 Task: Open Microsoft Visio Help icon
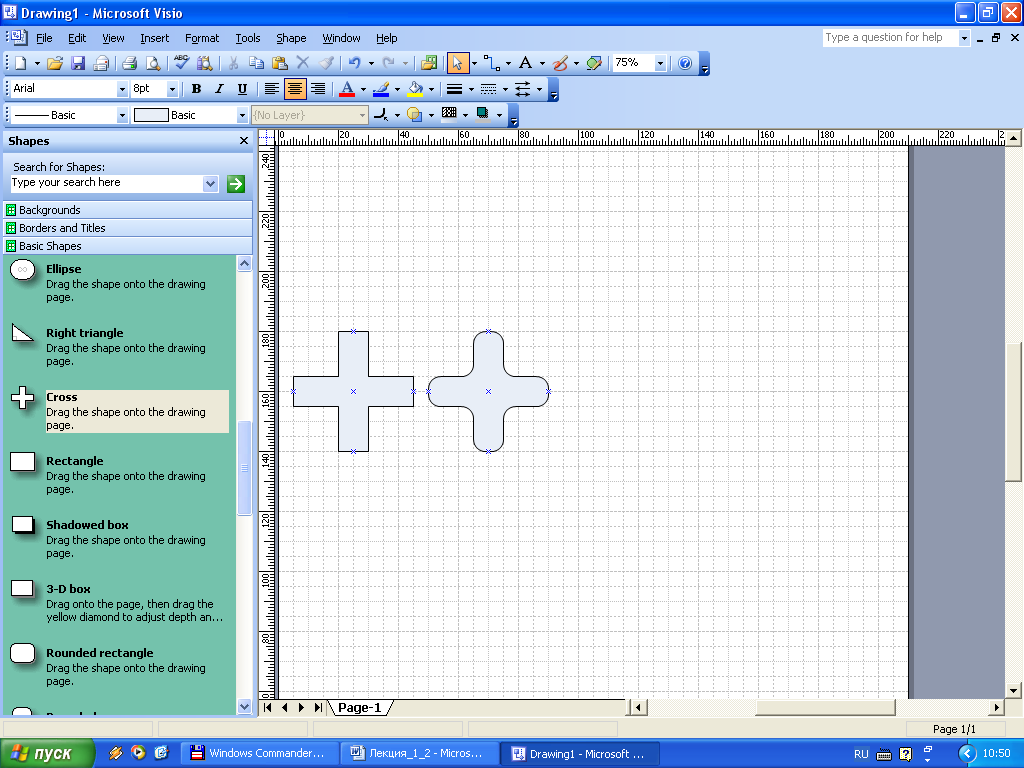[x=685, y=63]
